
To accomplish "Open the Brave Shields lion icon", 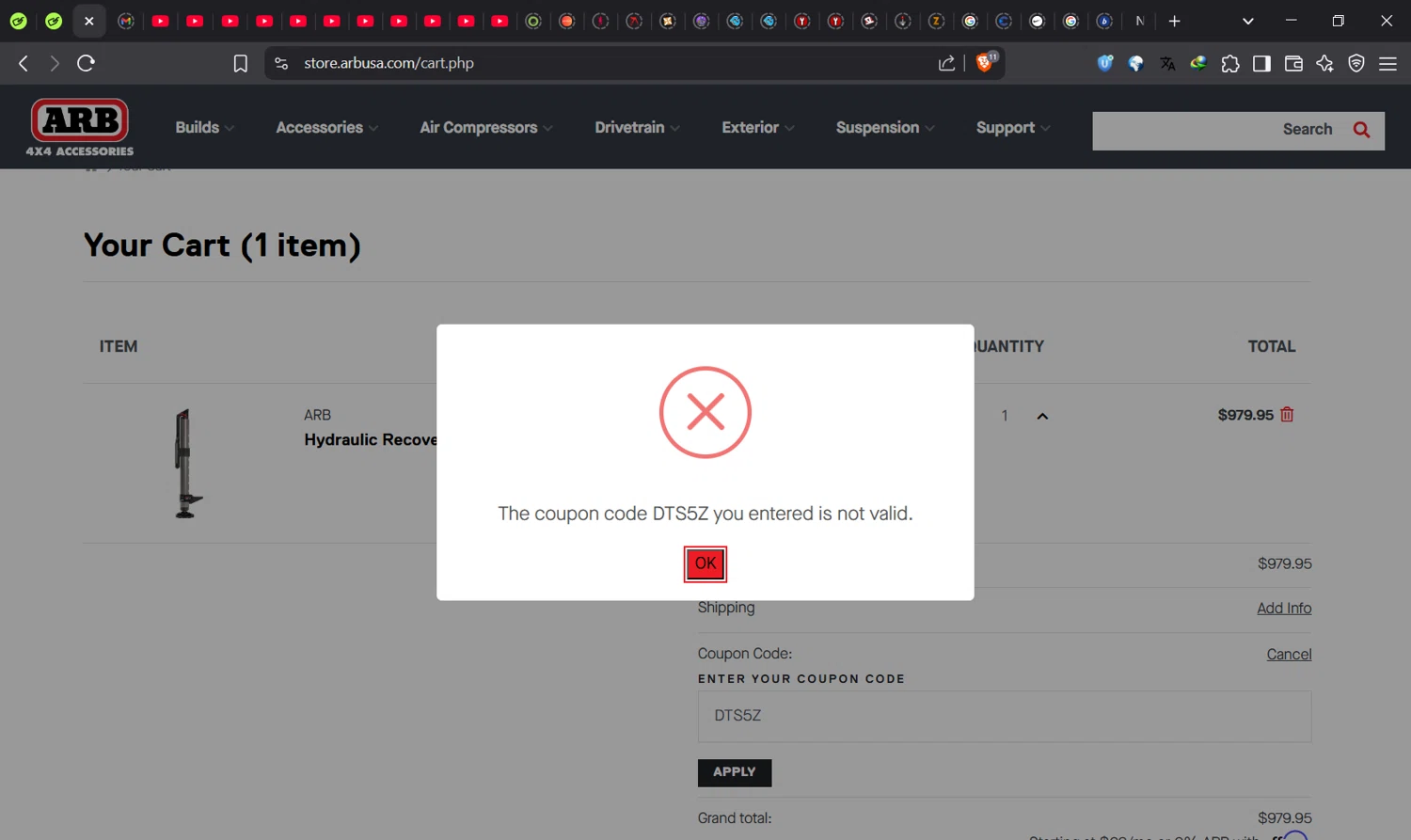I will coord(985,62).
